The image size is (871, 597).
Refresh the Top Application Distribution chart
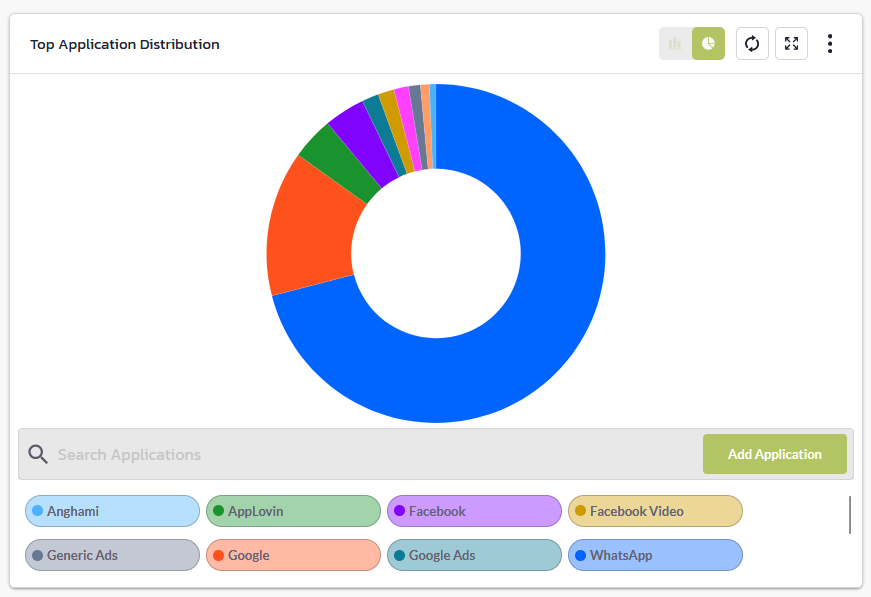point(752,43)
